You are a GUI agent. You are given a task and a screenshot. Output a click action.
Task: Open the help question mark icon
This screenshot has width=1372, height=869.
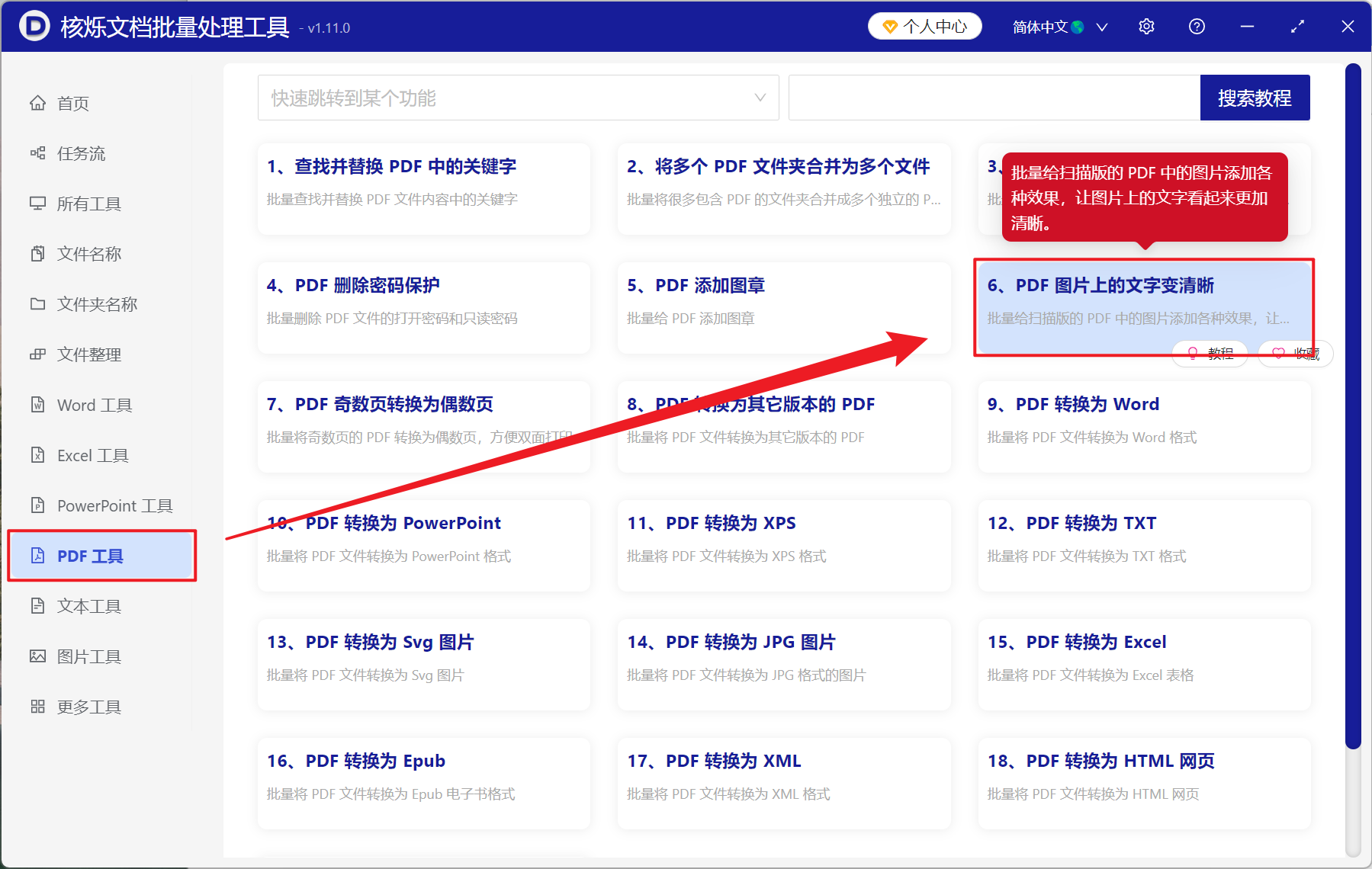click(1197, 26)
